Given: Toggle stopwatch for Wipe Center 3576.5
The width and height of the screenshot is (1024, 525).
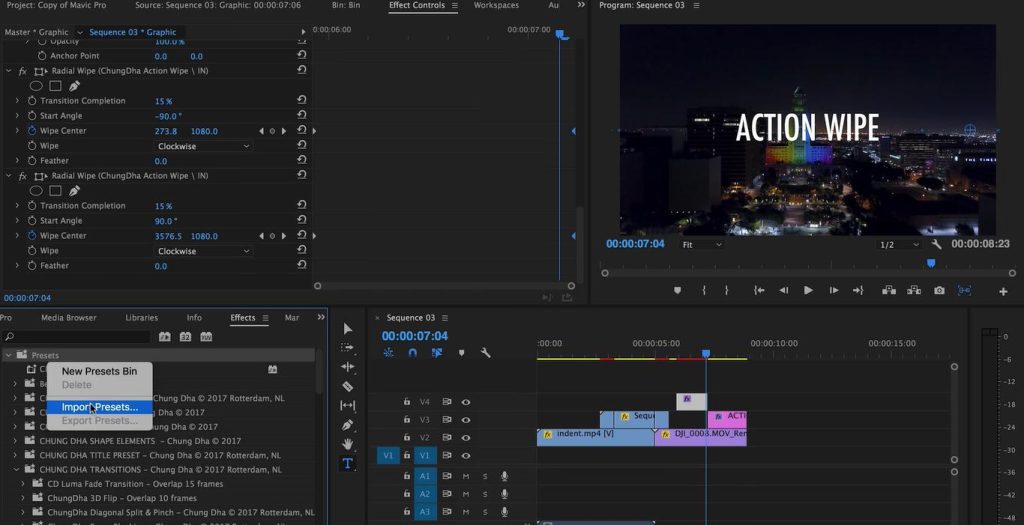Looking at the screenshot, I should [x=32, y=236].
